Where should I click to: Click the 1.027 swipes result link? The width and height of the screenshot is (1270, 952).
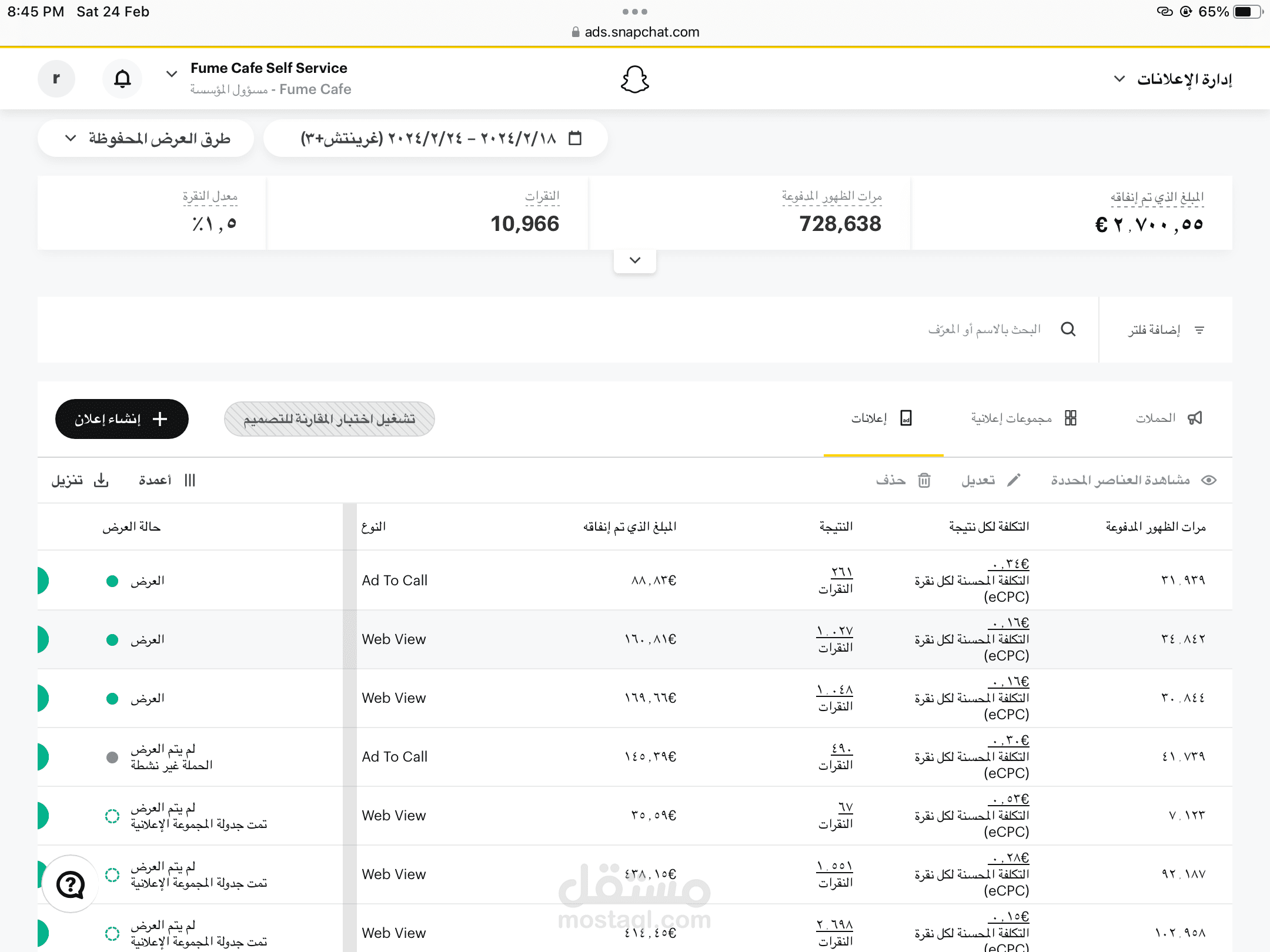point(834,631)
